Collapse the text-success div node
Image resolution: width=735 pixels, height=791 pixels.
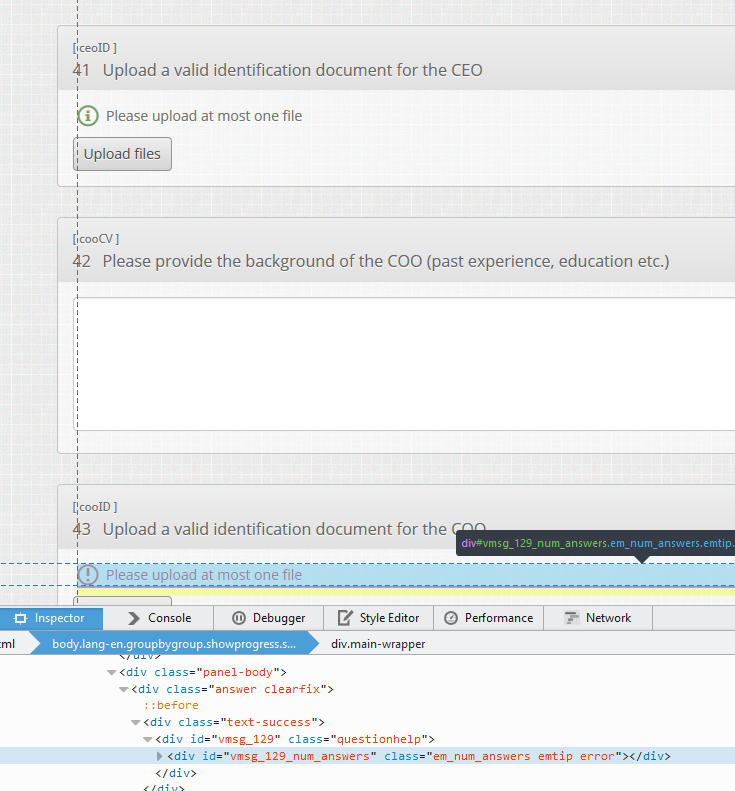point(135,722)
